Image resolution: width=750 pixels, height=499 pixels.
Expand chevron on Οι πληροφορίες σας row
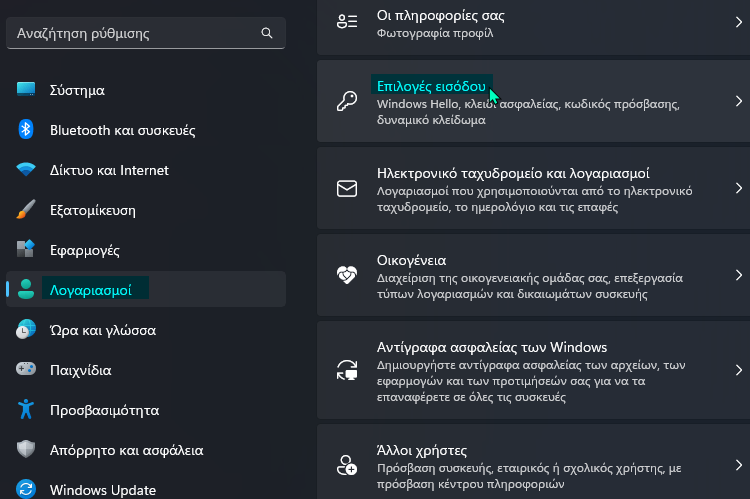point(739,22)
